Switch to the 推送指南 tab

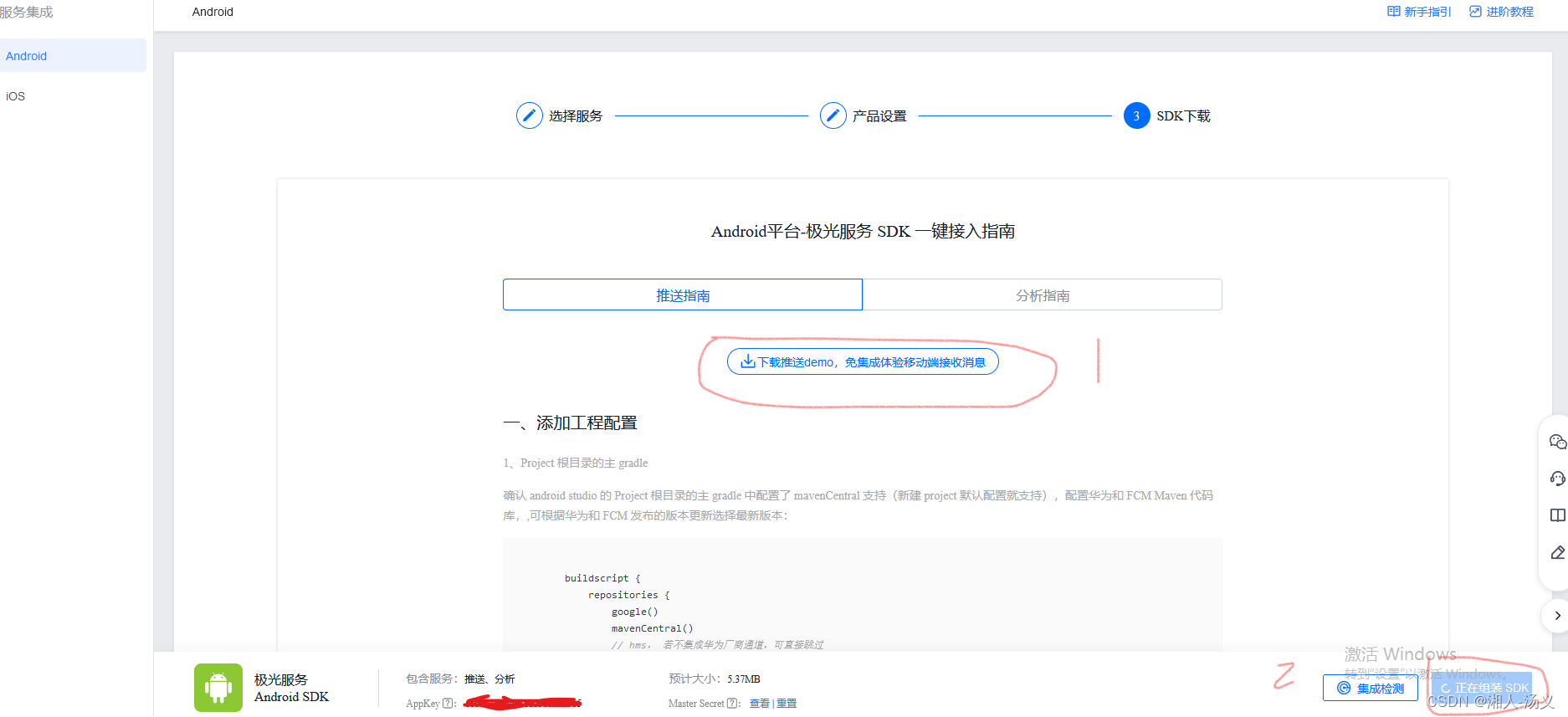pos(683,294)
